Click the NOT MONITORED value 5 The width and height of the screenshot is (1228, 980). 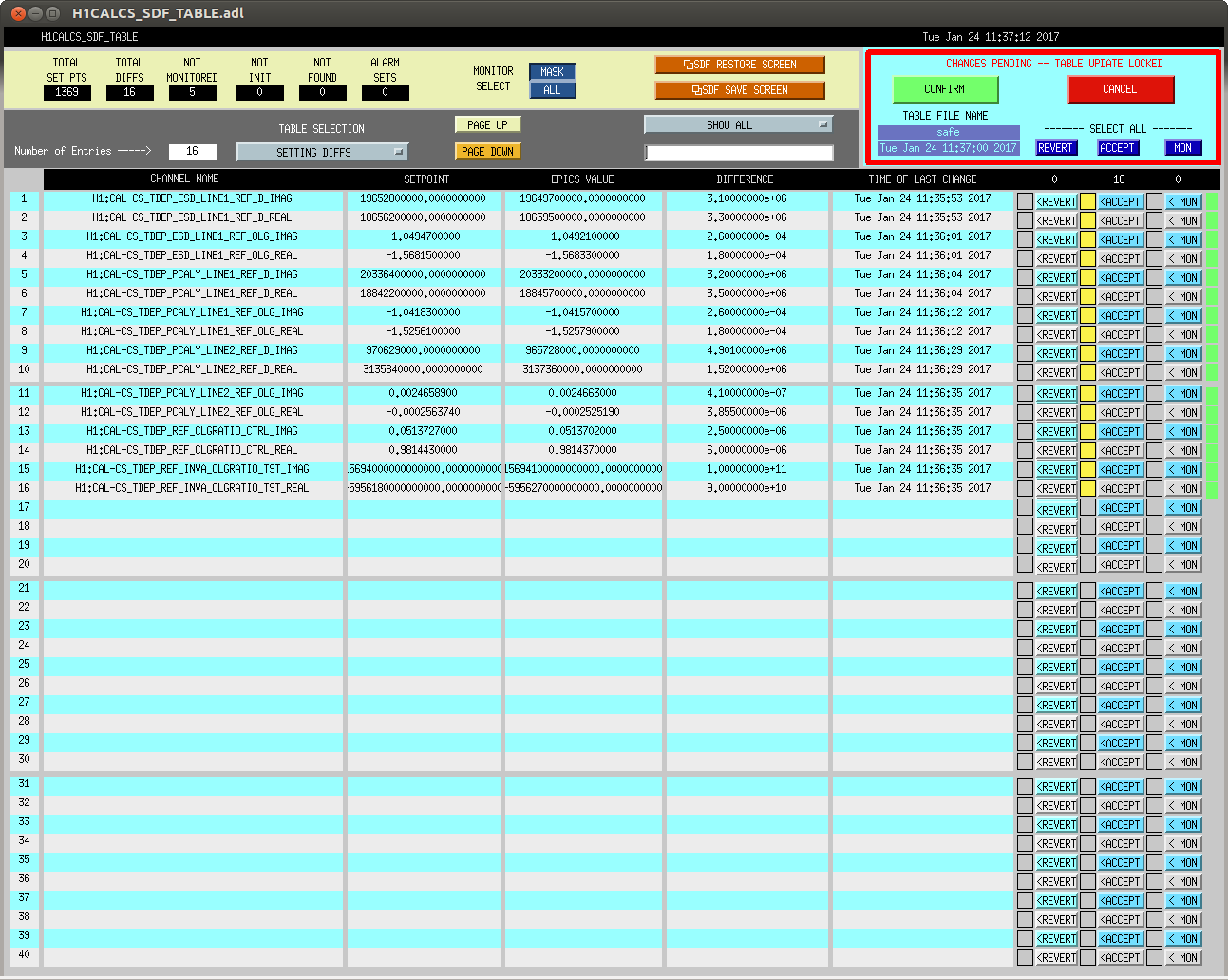click(192, 93)
